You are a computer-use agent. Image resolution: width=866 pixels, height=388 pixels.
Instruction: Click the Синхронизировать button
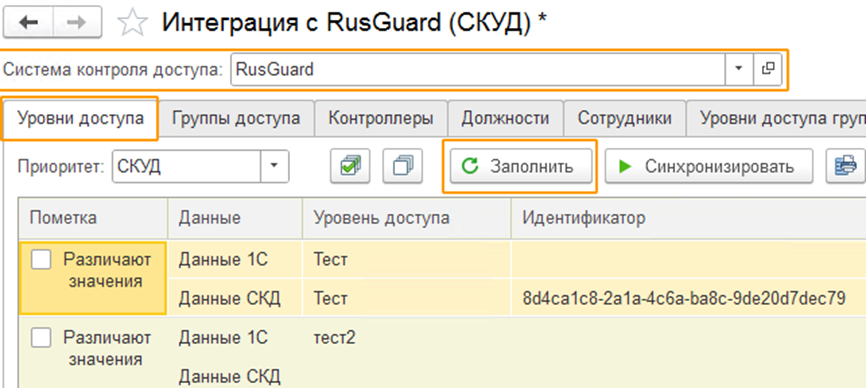[x=709, y=166]
